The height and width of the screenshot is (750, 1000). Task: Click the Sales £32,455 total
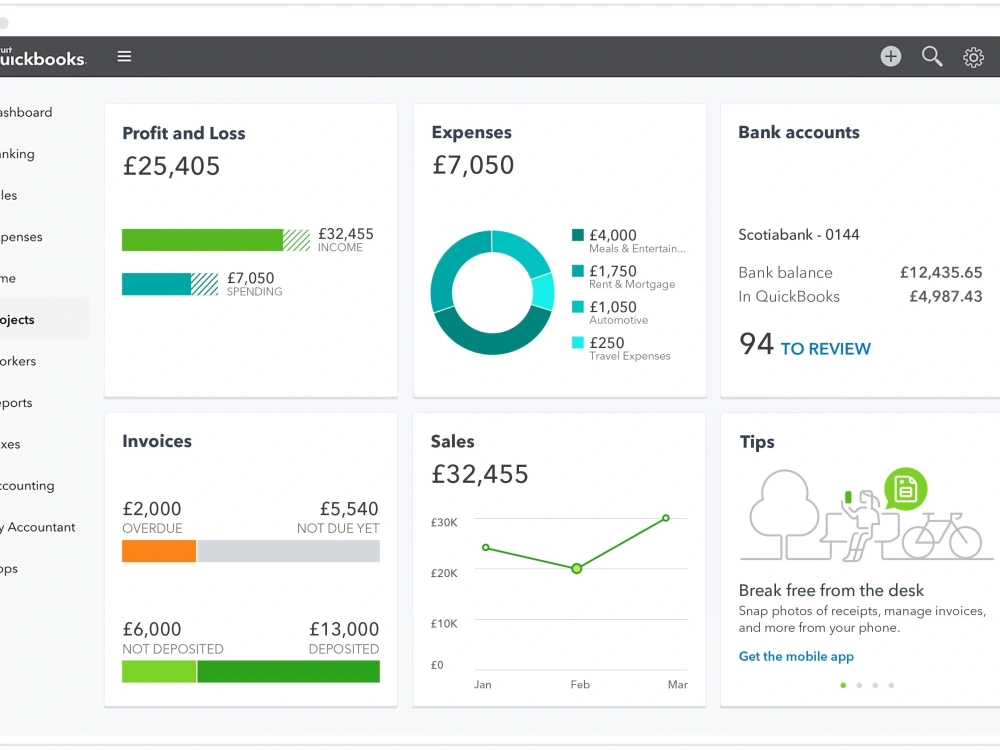(480, 474)
